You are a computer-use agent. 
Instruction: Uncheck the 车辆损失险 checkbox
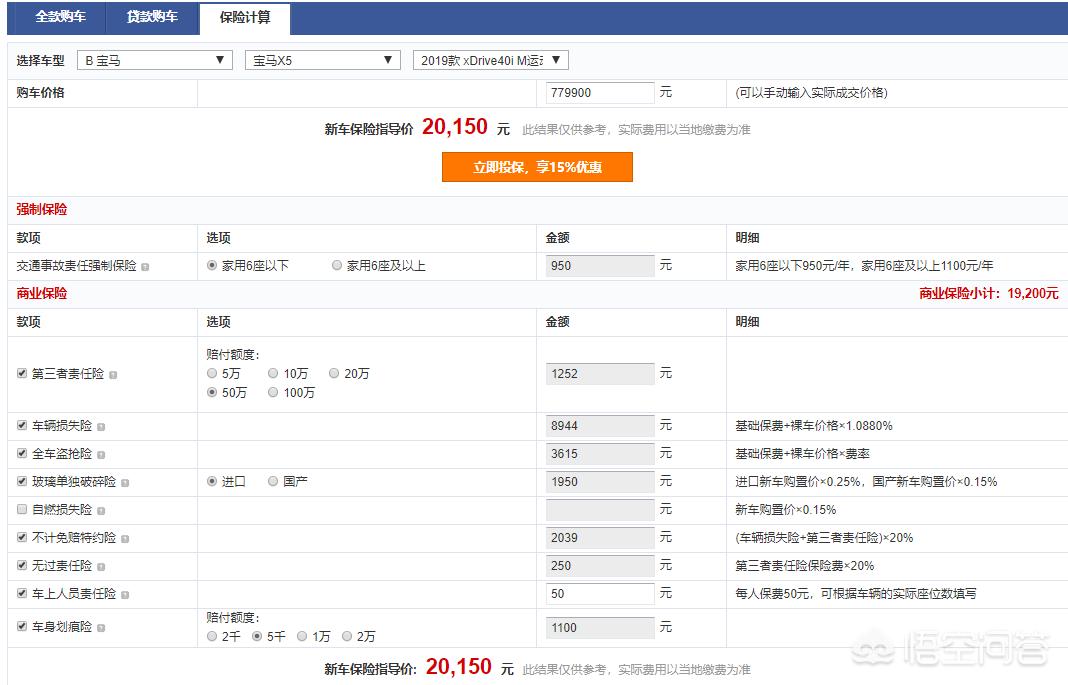[22, 426]
